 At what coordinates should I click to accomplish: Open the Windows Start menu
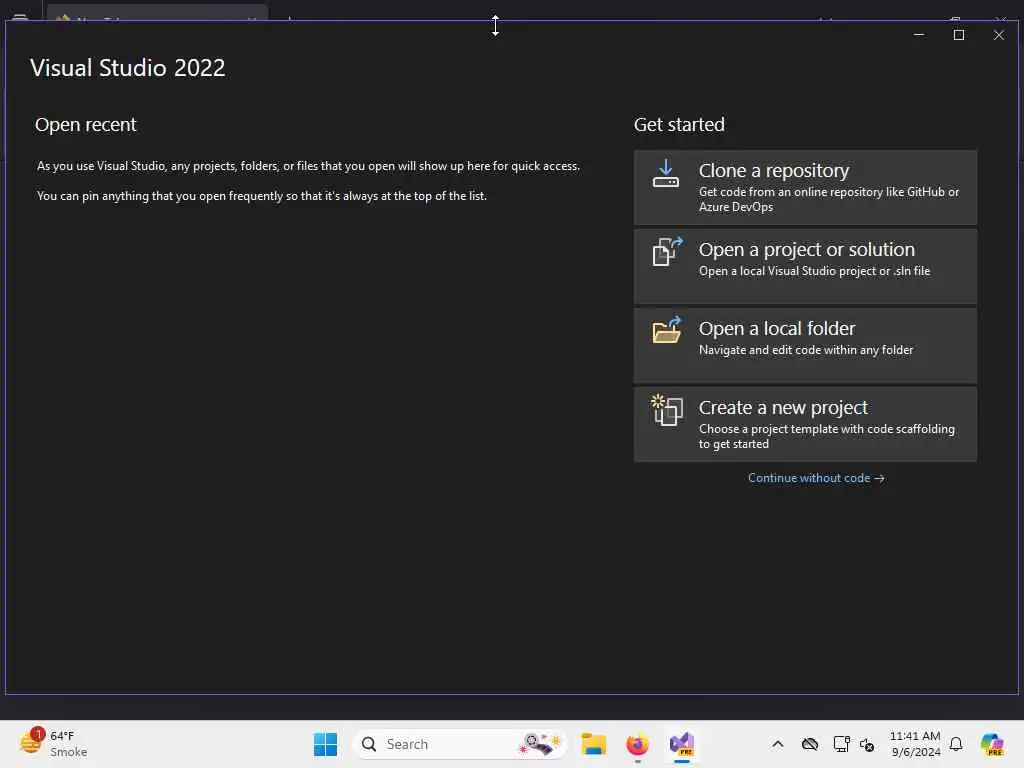tap(325, 744)
